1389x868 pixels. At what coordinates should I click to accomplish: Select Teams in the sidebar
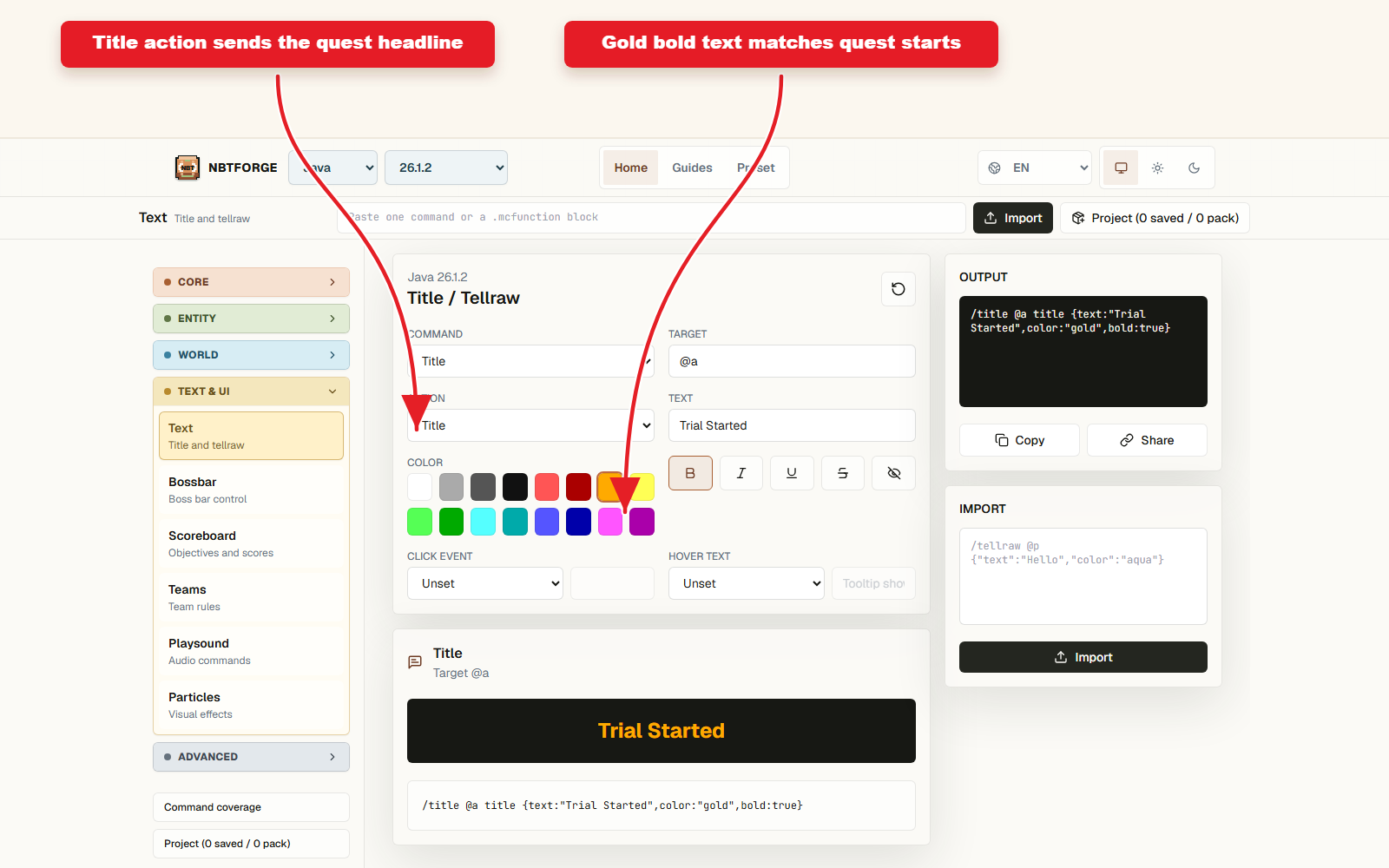(x=251, y=597)
